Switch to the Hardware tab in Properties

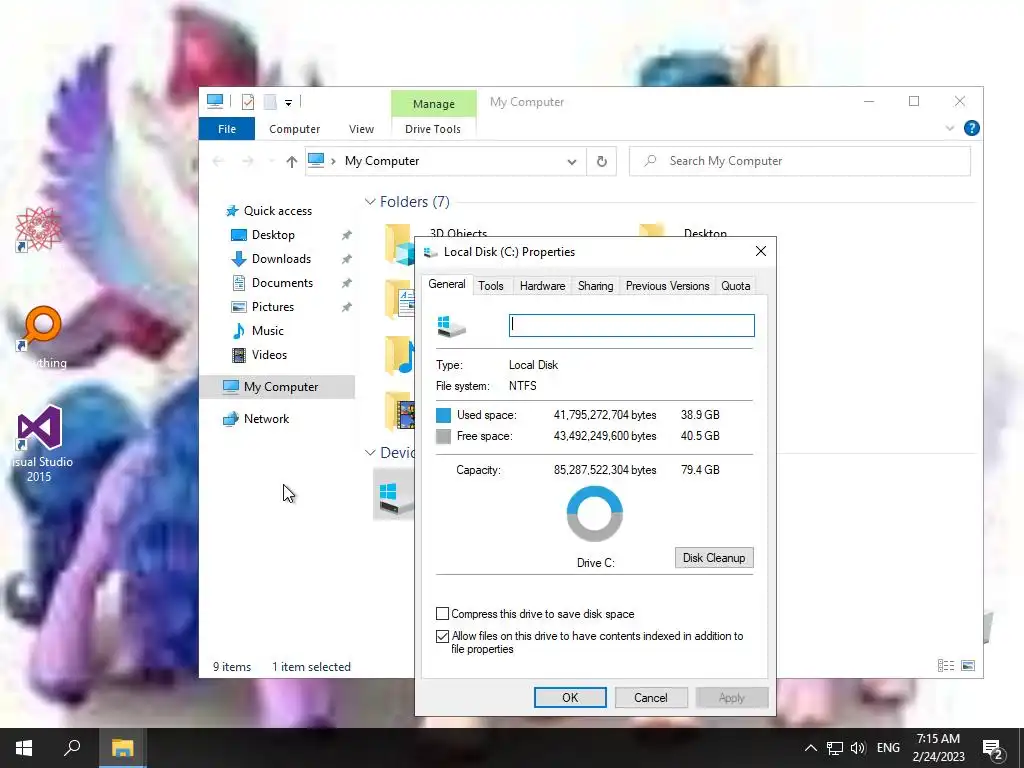click(542, 286)
